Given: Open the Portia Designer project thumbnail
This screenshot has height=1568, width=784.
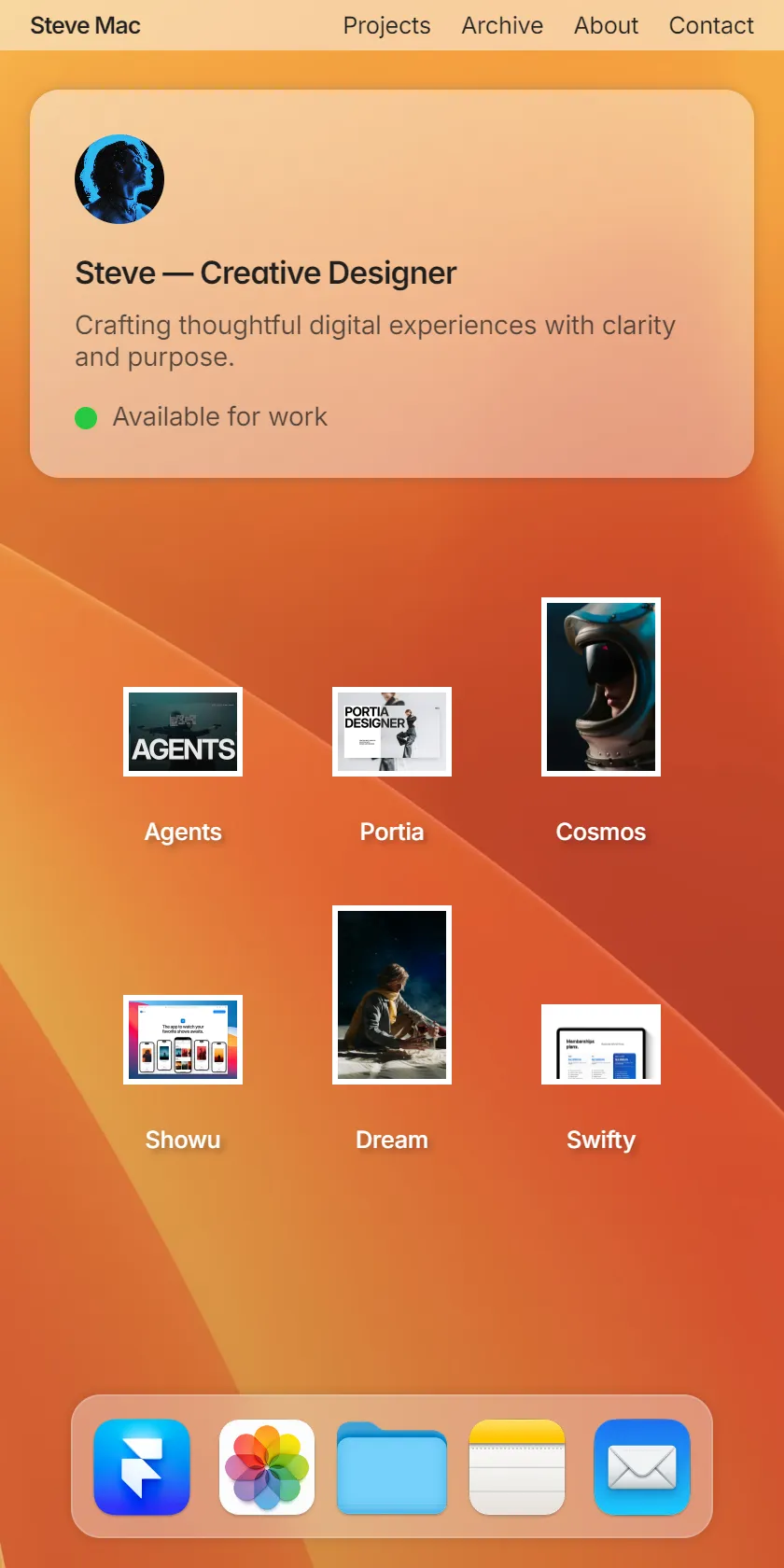Looking at the screenshot, I should 392,732.
